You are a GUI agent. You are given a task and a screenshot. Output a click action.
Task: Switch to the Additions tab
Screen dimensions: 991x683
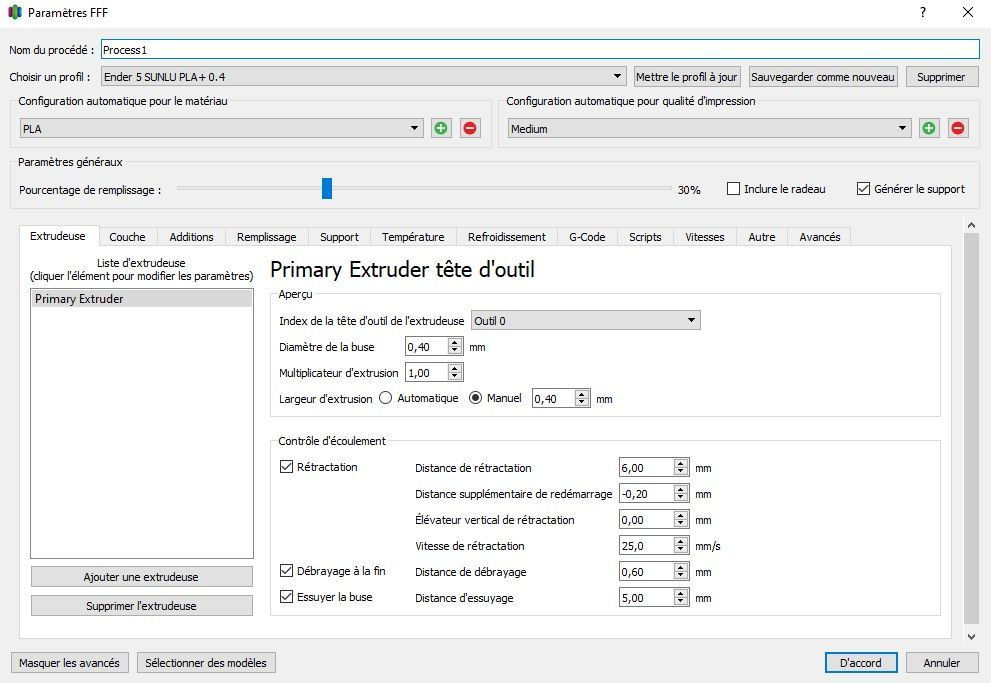[191, 237]
